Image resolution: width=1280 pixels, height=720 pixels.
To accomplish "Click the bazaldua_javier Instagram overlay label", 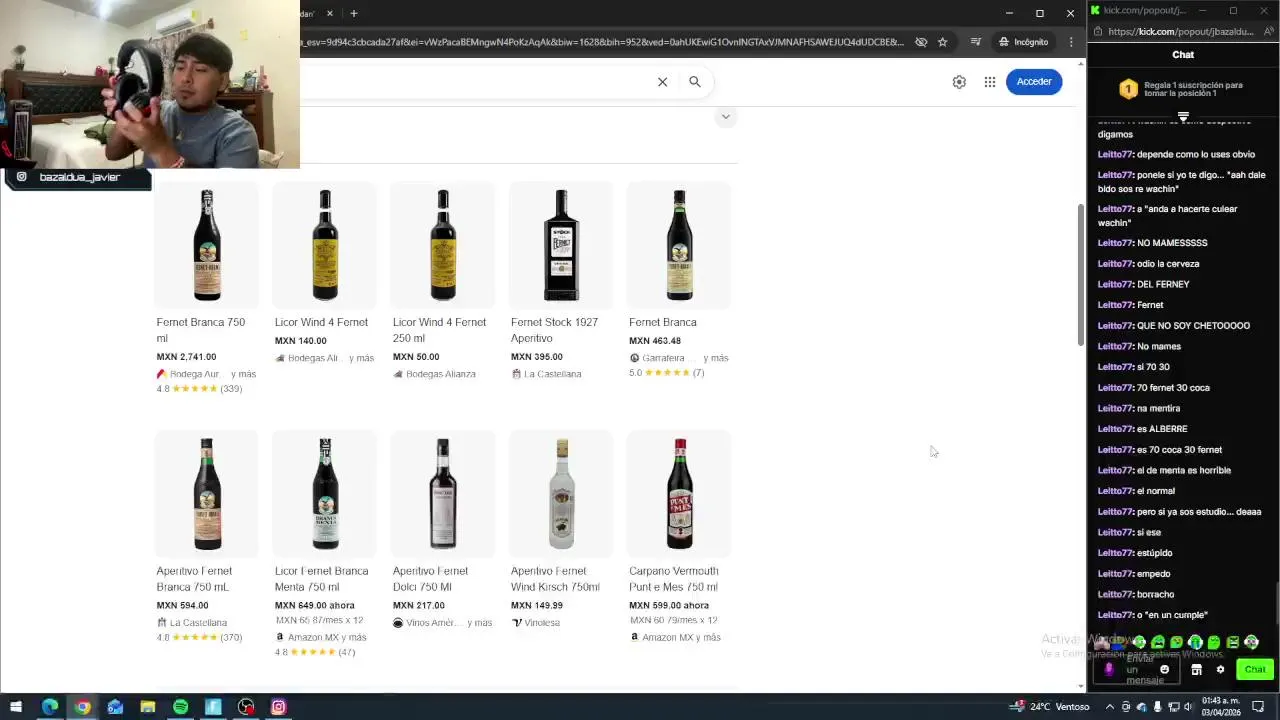I will point(77,177).
